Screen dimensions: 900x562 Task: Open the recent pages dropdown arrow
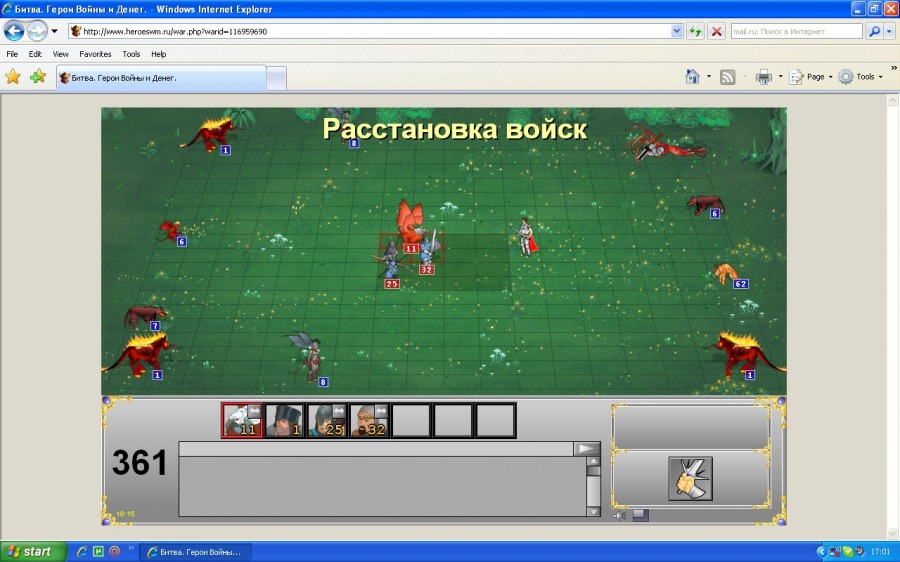(x=55, y=31)
